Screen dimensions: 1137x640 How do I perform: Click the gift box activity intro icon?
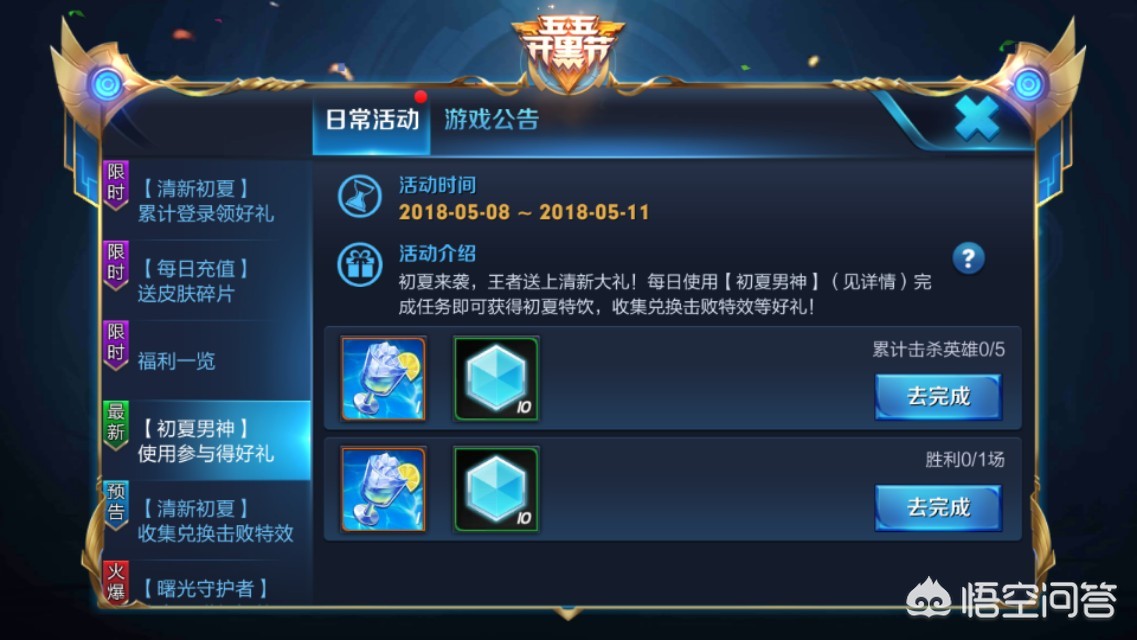click(360, 265)
